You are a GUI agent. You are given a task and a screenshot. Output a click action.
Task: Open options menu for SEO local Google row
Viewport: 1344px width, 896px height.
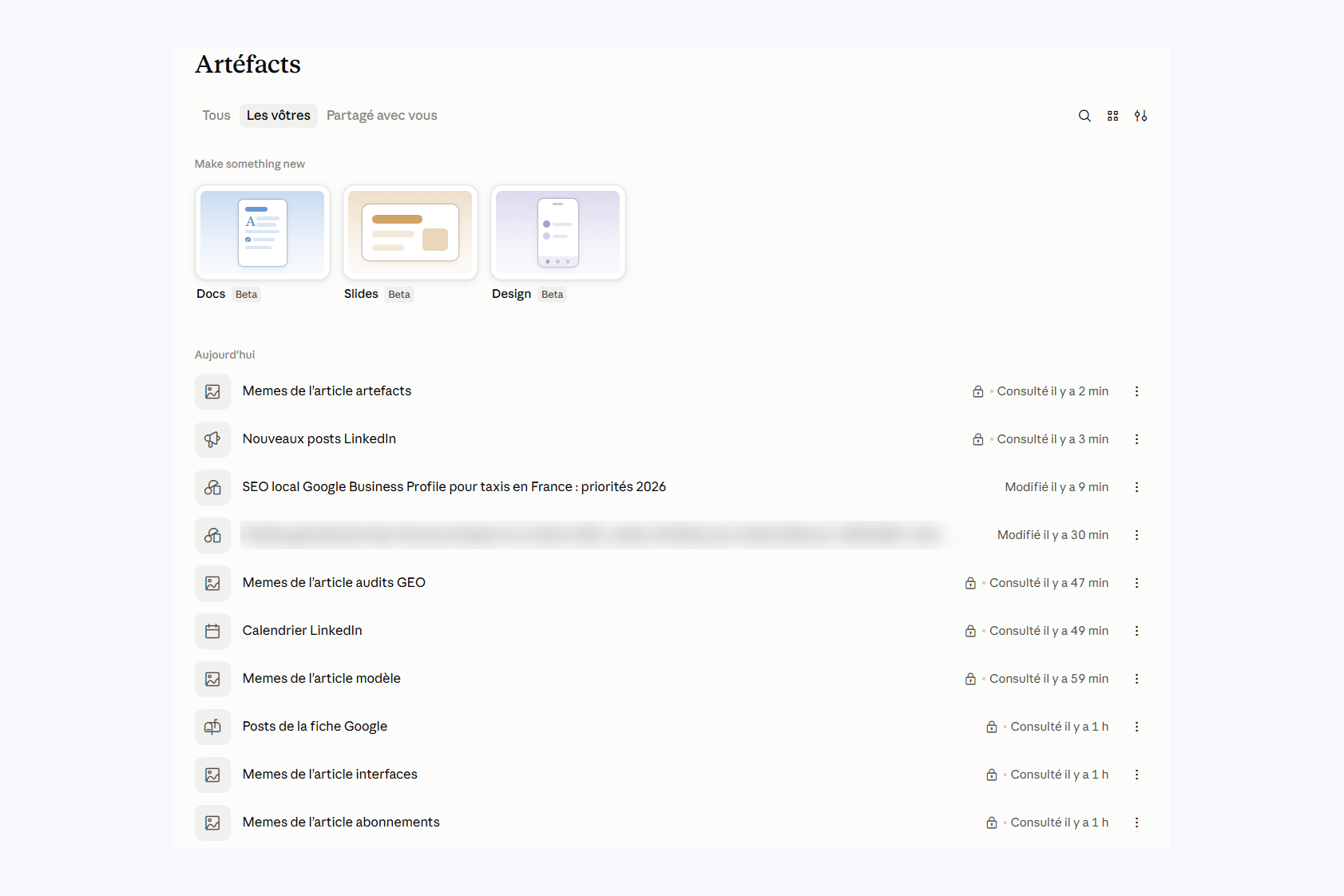coord(1136,487)
